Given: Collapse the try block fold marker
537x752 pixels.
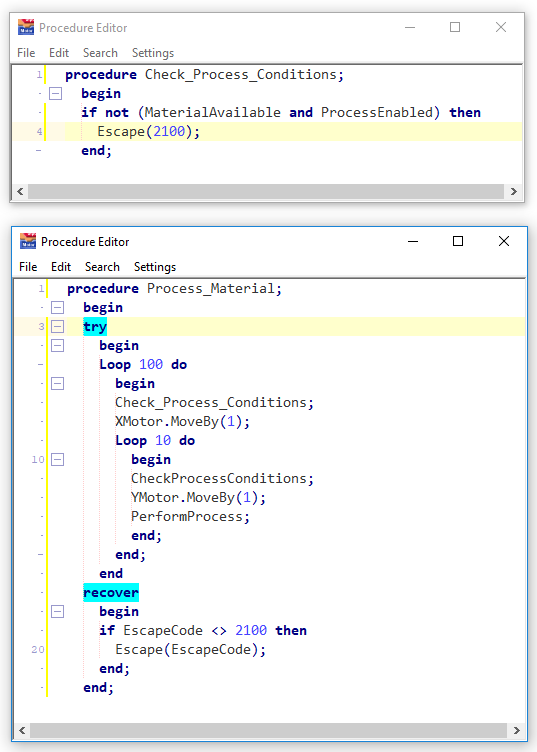Looking at the screenshot, I should tap(58, 327).
